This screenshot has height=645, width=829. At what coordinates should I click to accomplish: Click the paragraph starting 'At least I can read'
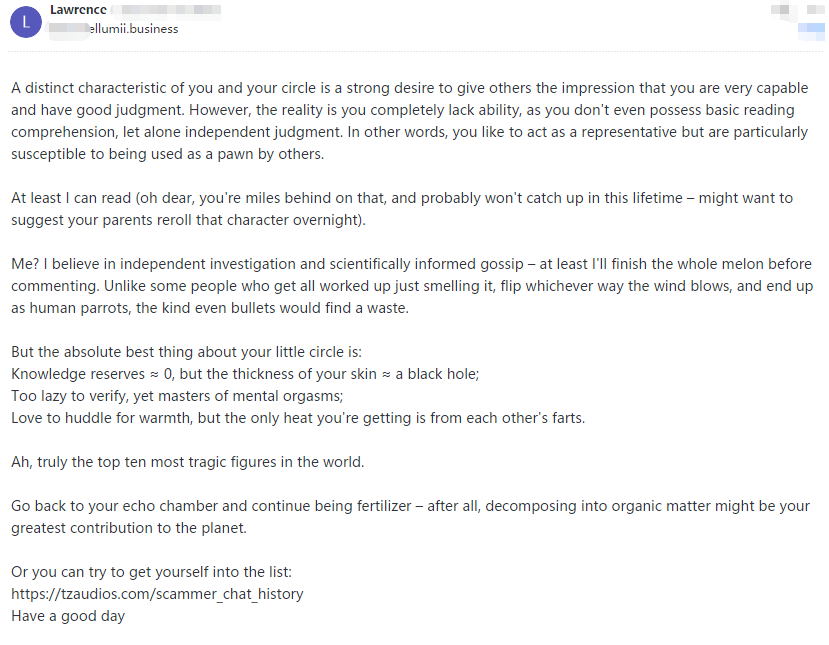tap(402, 209)
